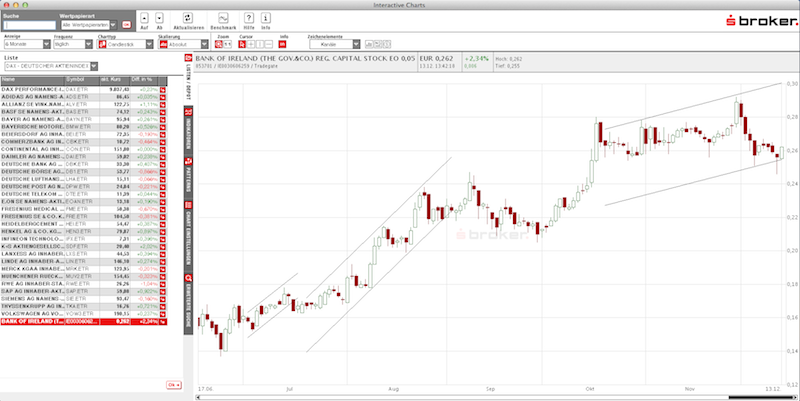Select the crosshair Cursor tool
The width and height of the screenshot is (800, 401).
click(251, 44)
